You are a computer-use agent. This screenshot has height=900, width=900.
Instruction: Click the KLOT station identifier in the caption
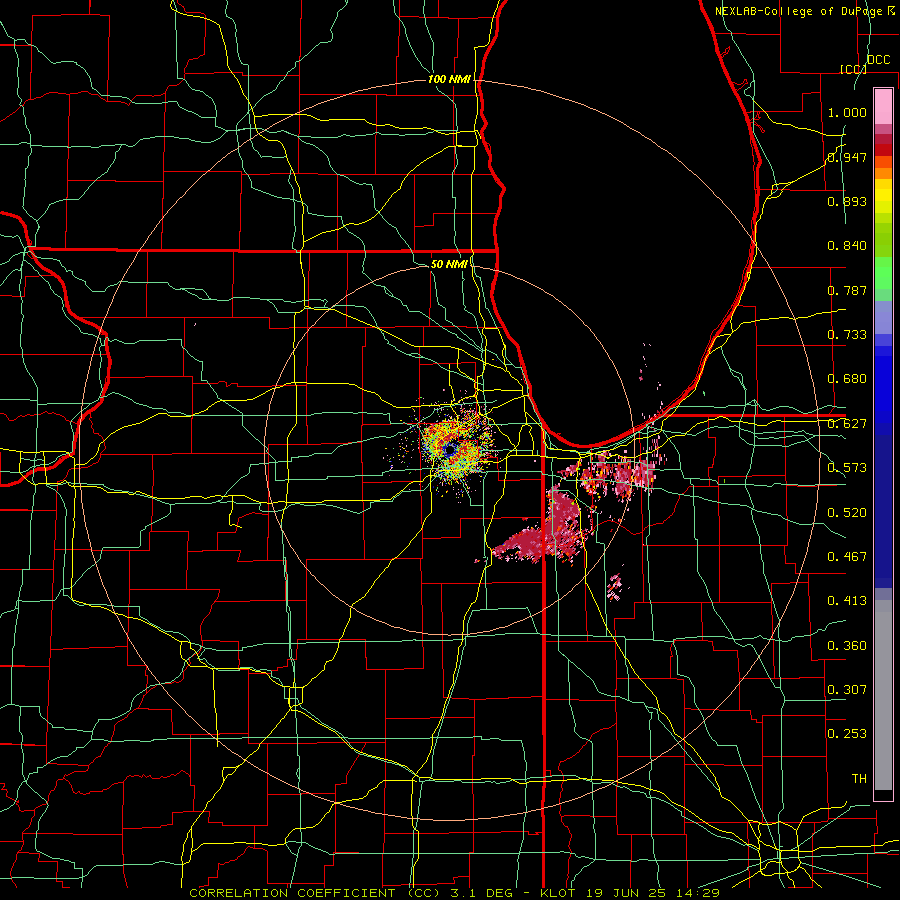(x=557, y=893)
